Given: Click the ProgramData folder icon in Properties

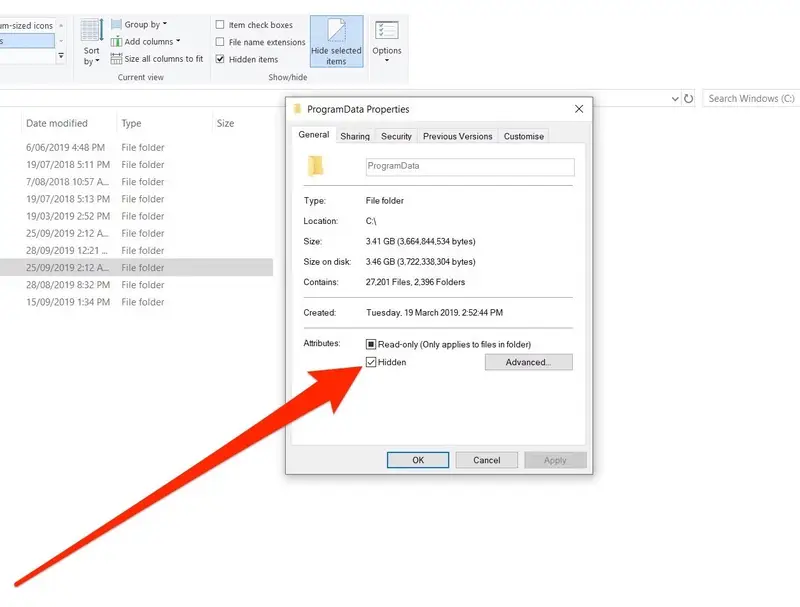Looking at the screenshot, I should tap(316, 166).
